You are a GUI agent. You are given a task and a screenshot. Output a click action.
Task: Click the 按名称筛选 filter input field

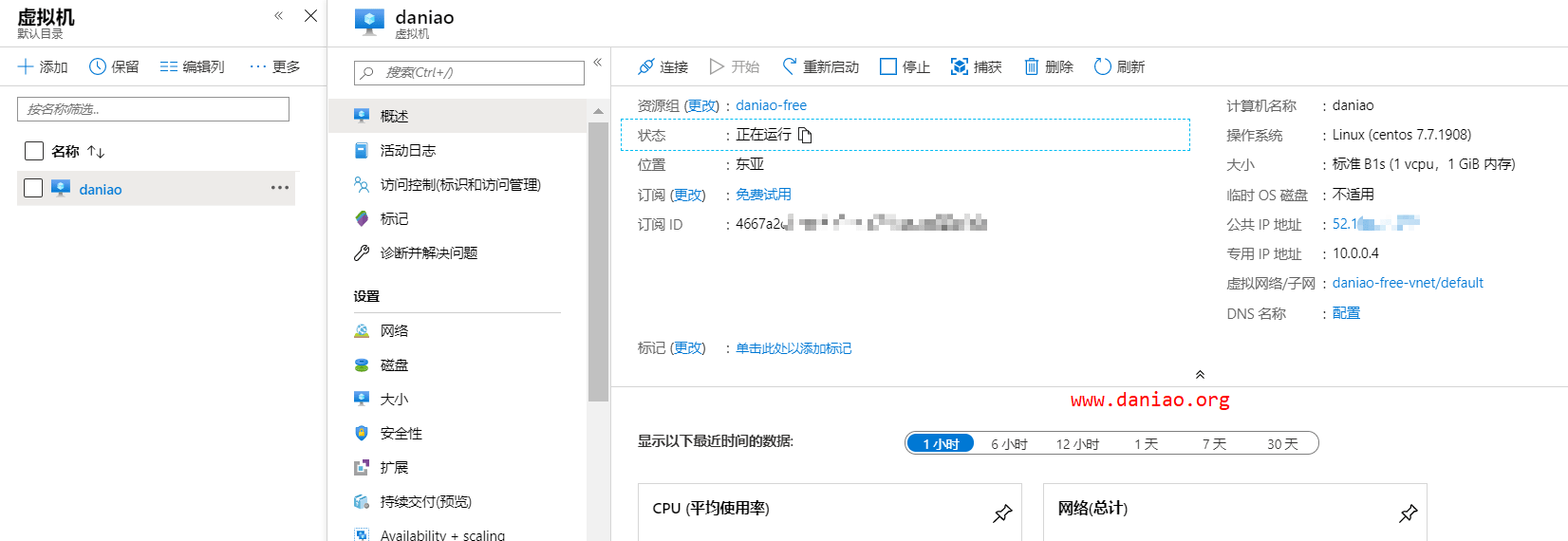(153, 109)
